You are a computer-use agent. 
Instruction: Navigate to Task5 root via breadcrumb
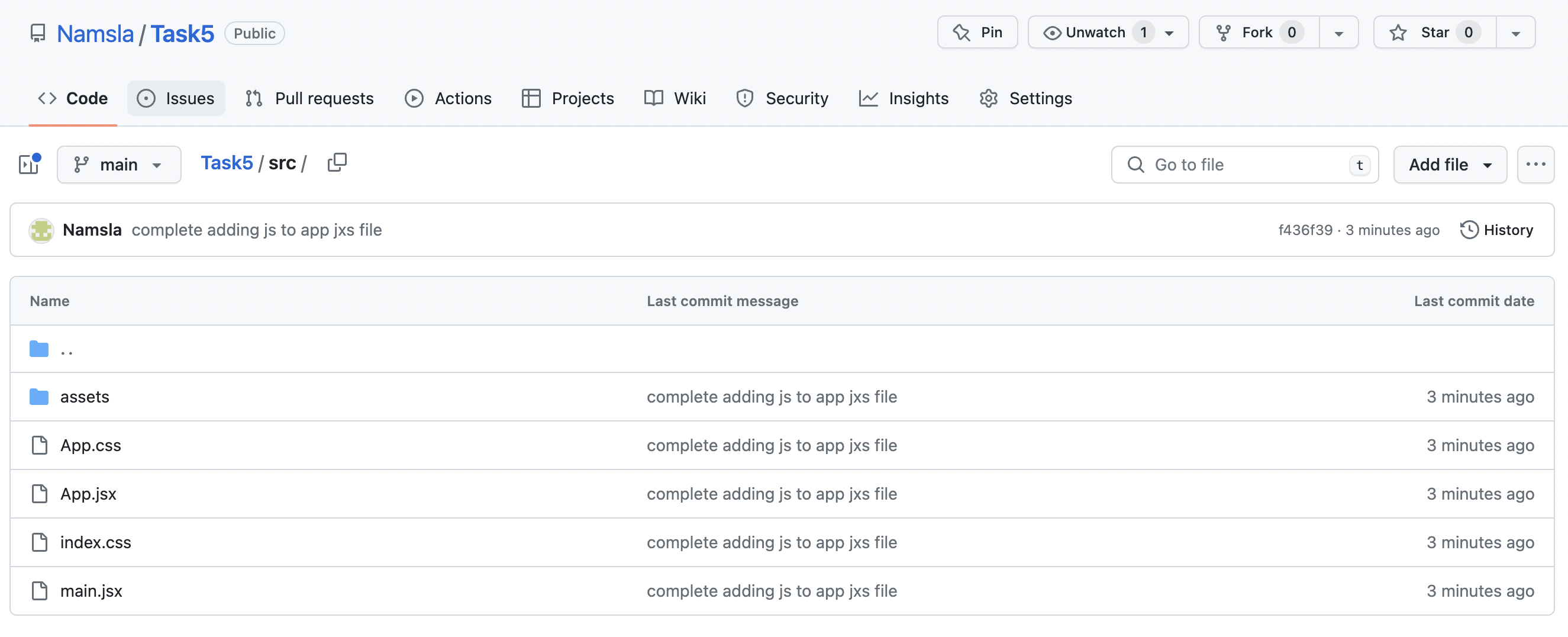pyautogui.click(x=227, y=162)
